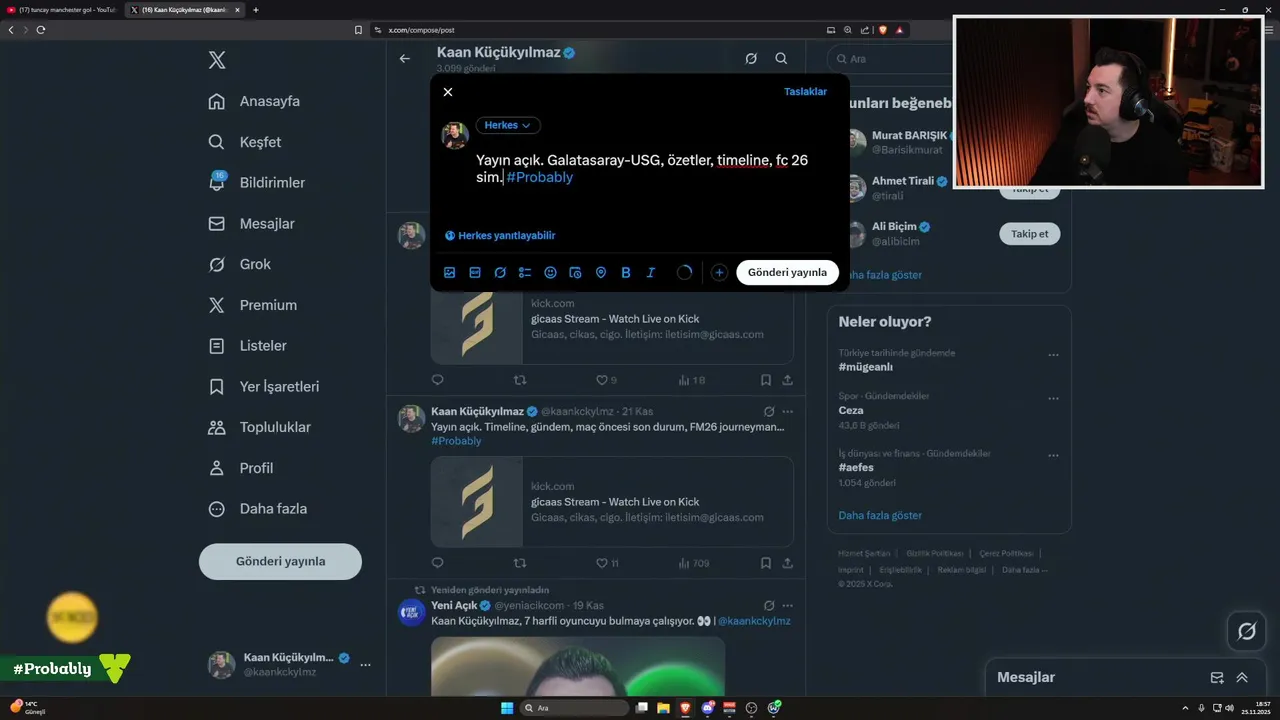Viewport: 1280px width, 720px height.
Task: Expand the Mesajlar drawer
Action: (x=1242, y=677)
